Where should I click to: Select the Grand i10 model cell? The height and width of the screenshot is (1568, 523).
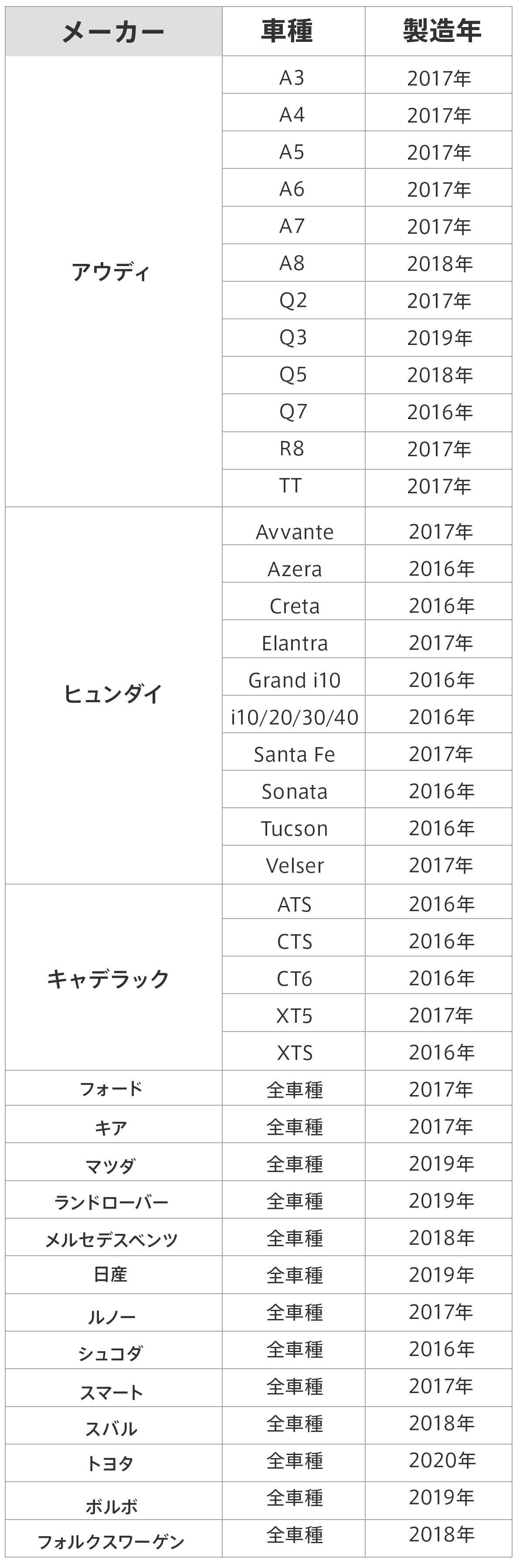[x=294, y=680]
